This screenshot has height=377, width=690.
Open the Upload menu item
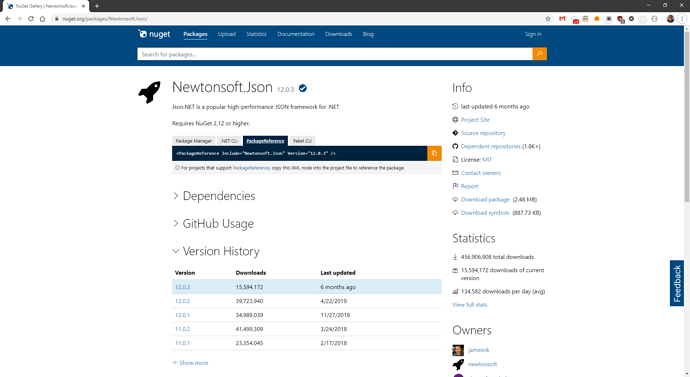(227, 34)
